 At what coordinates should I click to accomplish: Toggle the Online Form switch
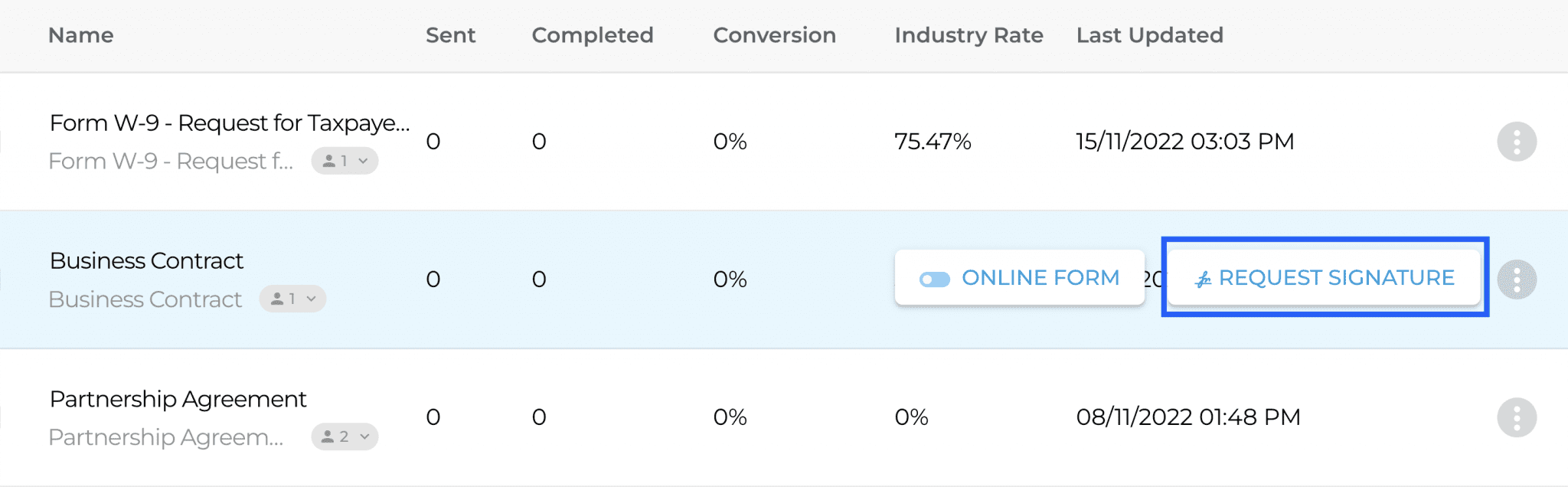935,279
